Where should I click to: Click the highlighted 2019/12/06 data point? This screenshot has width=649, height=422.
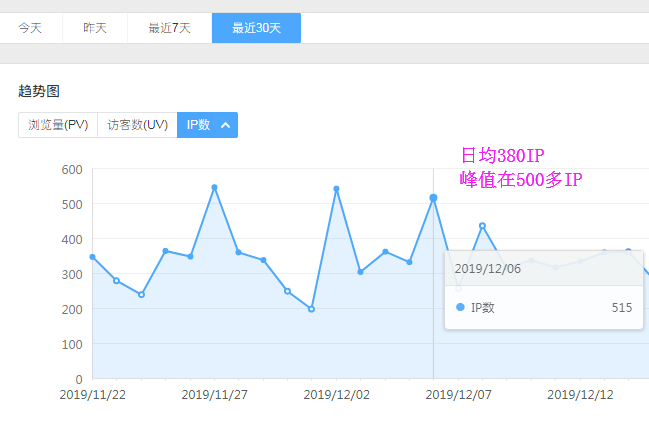coord(433,198)
